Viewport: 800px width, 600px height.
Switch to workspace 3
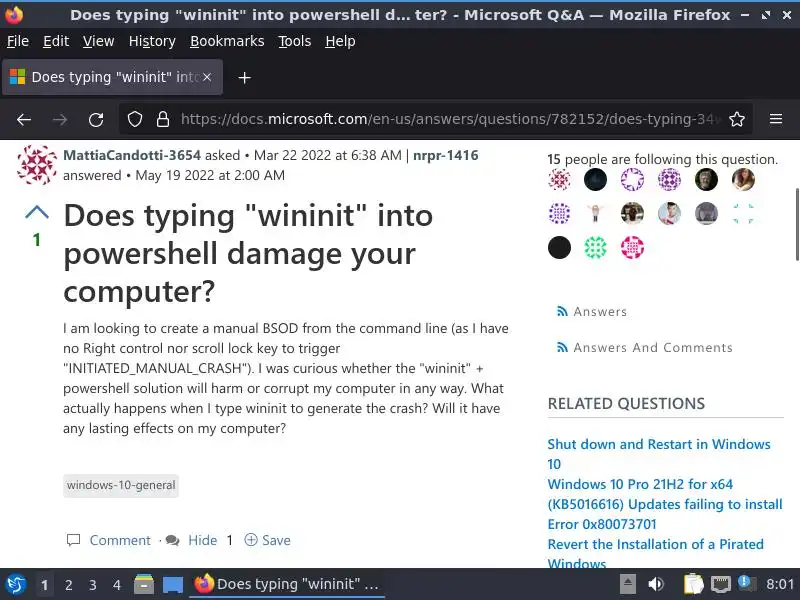92,585
